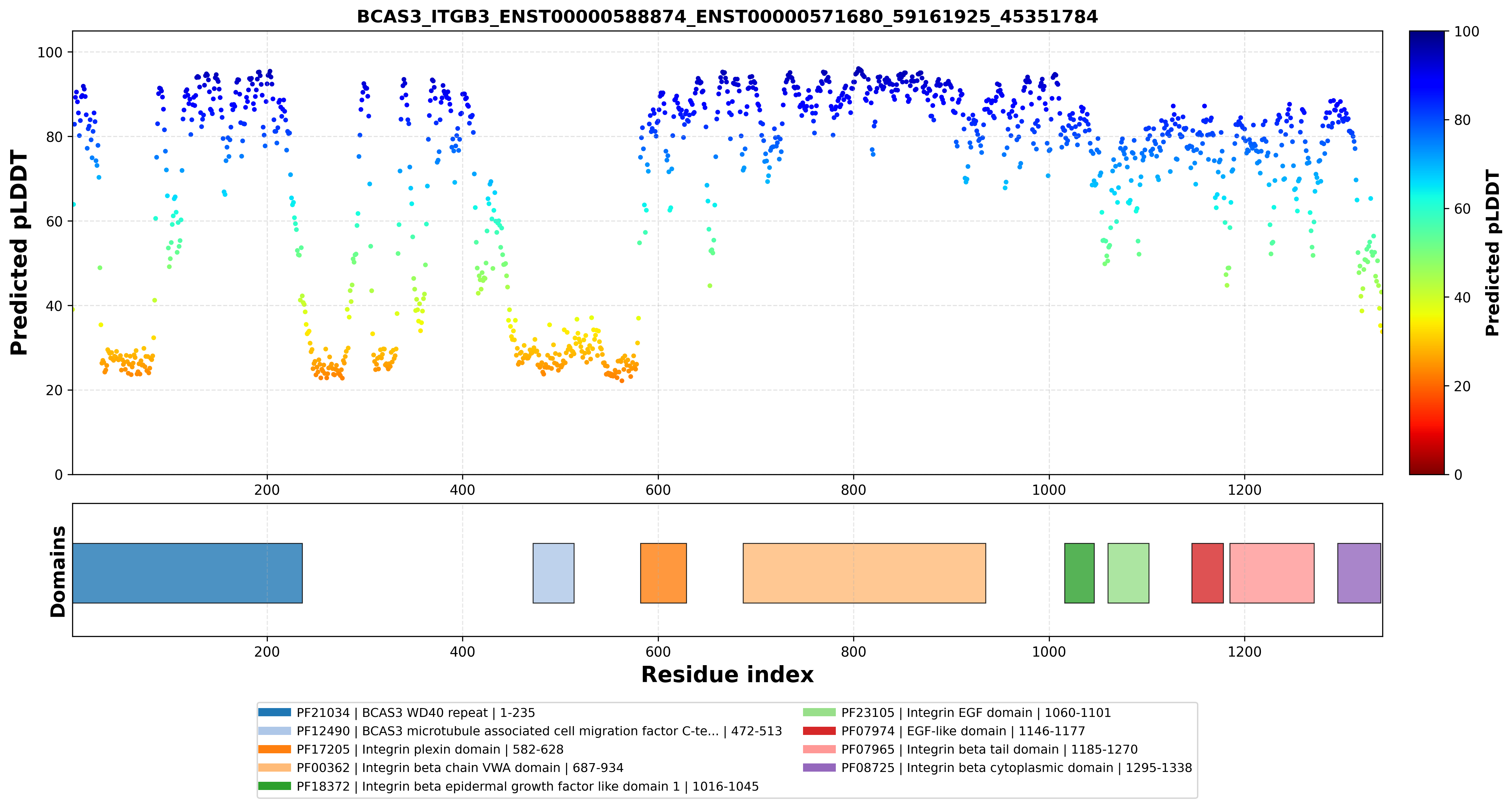1512x808 pixels.
Task: Click the blue BCAS3 WD40 repeat domain bar
Action: 187,573
